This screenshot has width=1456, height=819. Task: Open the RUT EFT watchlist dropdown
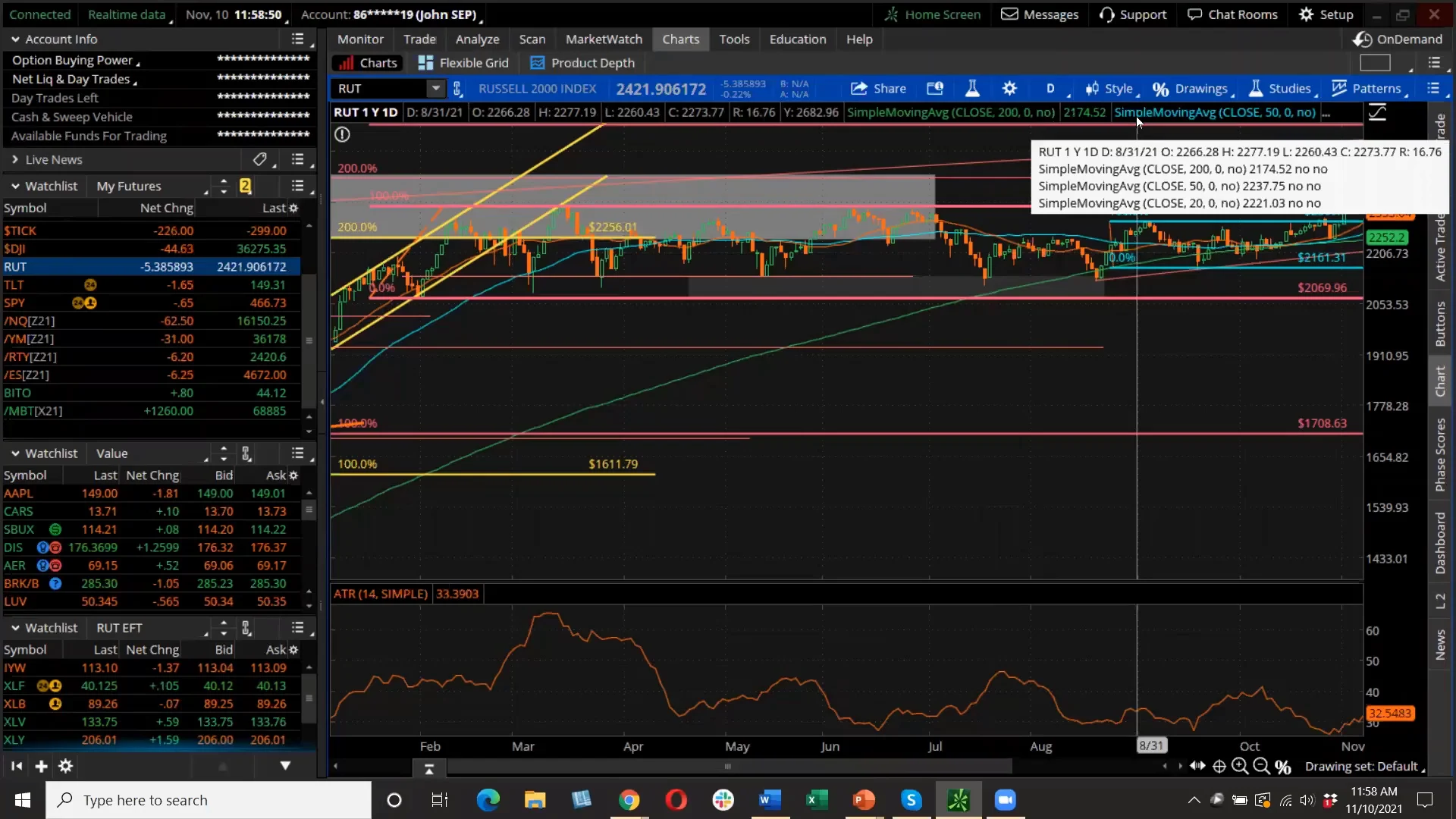pos(151,628)
